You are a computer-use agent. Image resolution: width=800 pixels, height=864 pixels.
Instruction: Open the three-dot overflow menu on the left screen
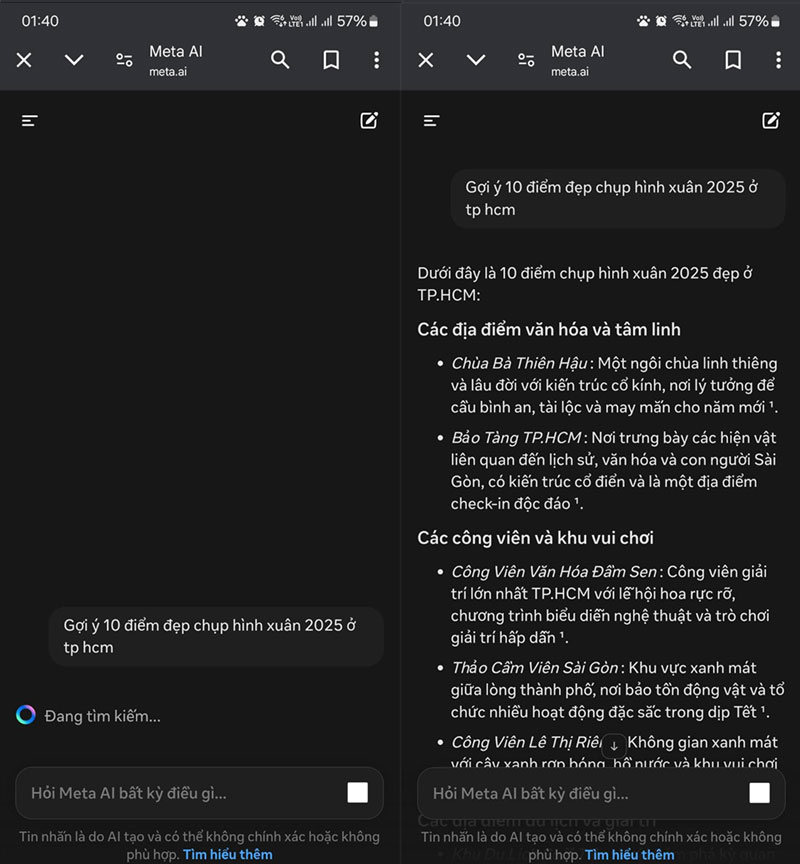376,60
